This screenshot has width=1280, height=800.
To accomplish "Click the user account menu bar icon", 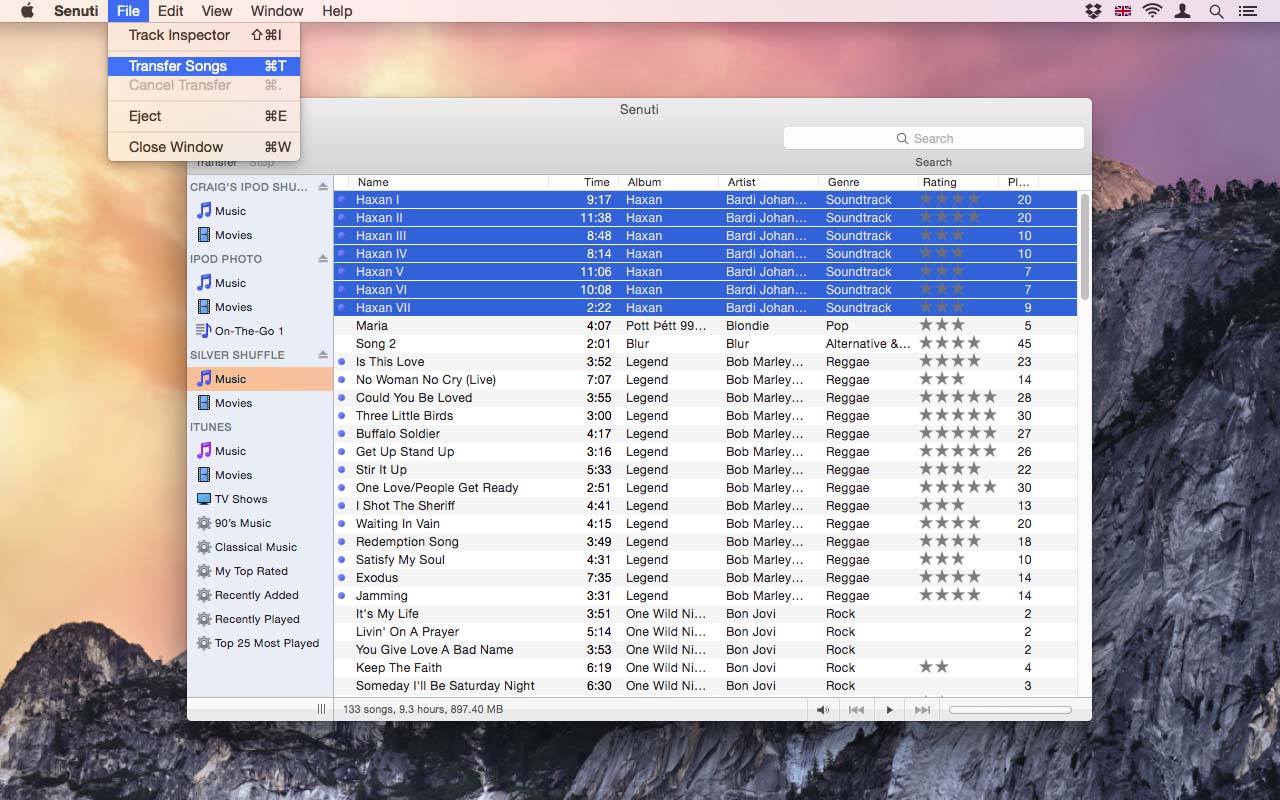I will click(x=1183, y=11).
